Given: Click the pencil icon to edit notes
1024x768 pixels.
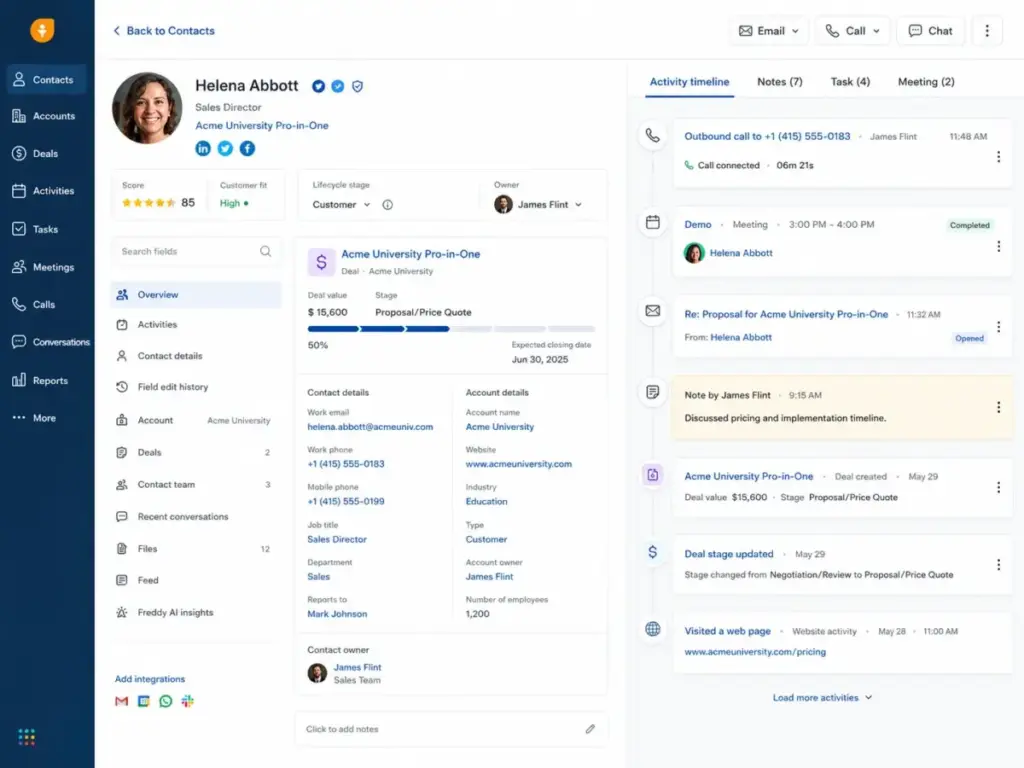Looking at the screenshot, I should (590, 729).
